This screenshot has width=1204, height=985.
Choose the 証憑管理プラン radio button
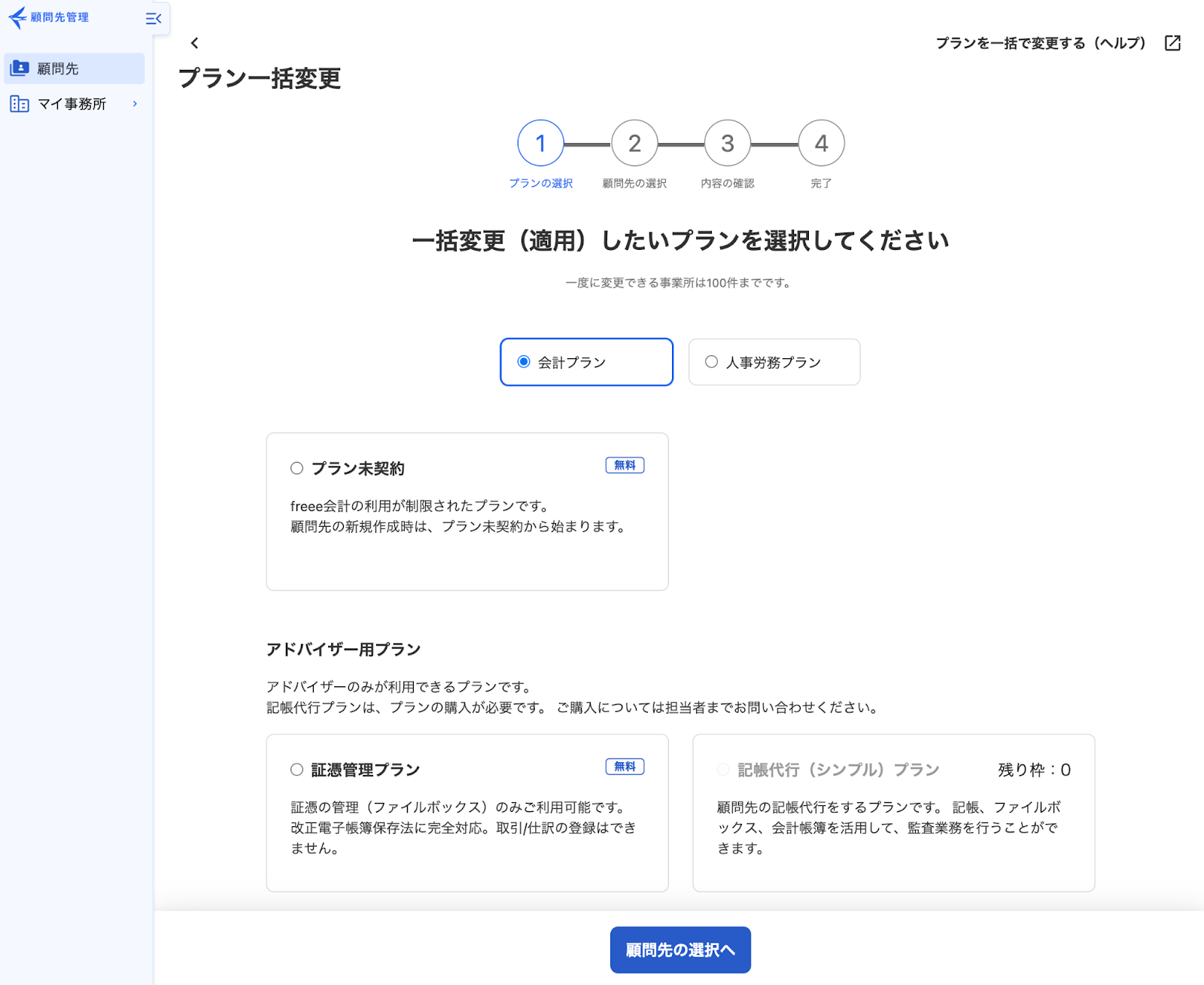pos(297,769)
